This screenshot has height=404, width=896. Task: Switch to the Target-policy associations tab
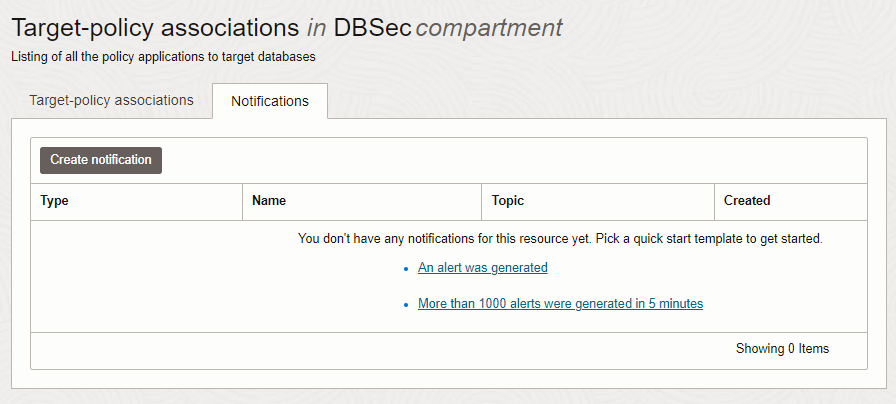111,100
